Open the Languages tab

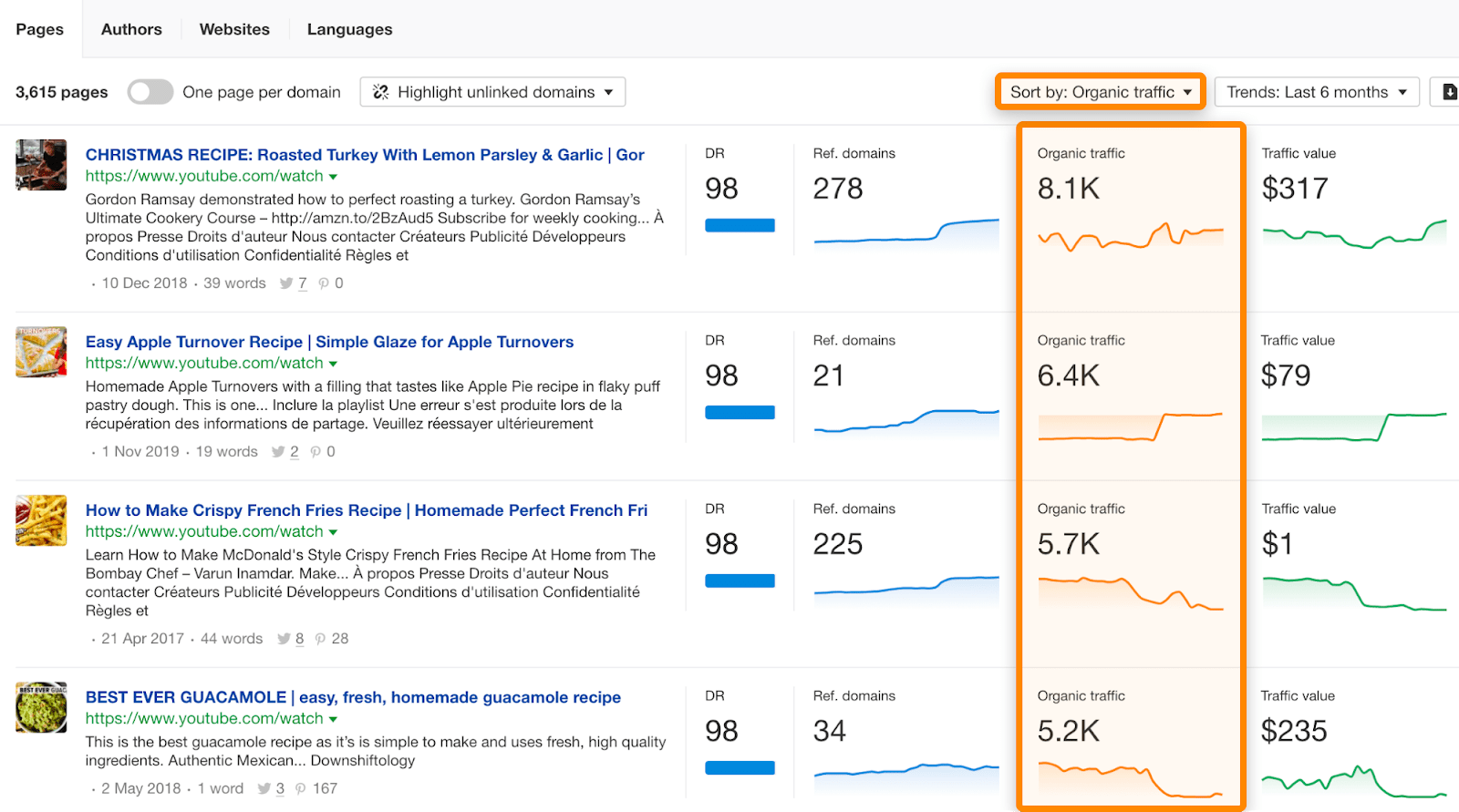pyautogui.click(x=349, y=29)
